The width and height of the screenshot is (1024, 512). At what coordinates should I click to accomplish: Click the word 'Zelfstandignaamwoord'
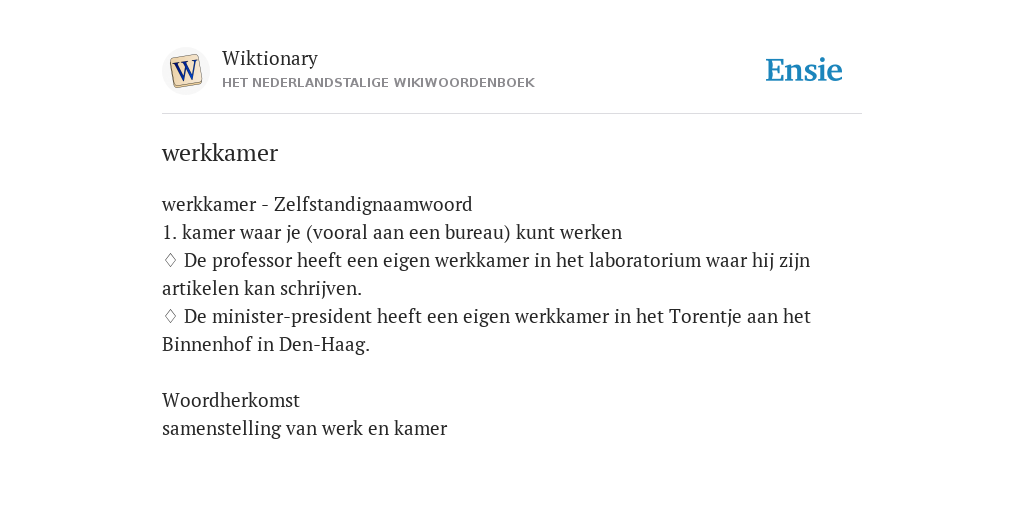click(x=373, y=204)
